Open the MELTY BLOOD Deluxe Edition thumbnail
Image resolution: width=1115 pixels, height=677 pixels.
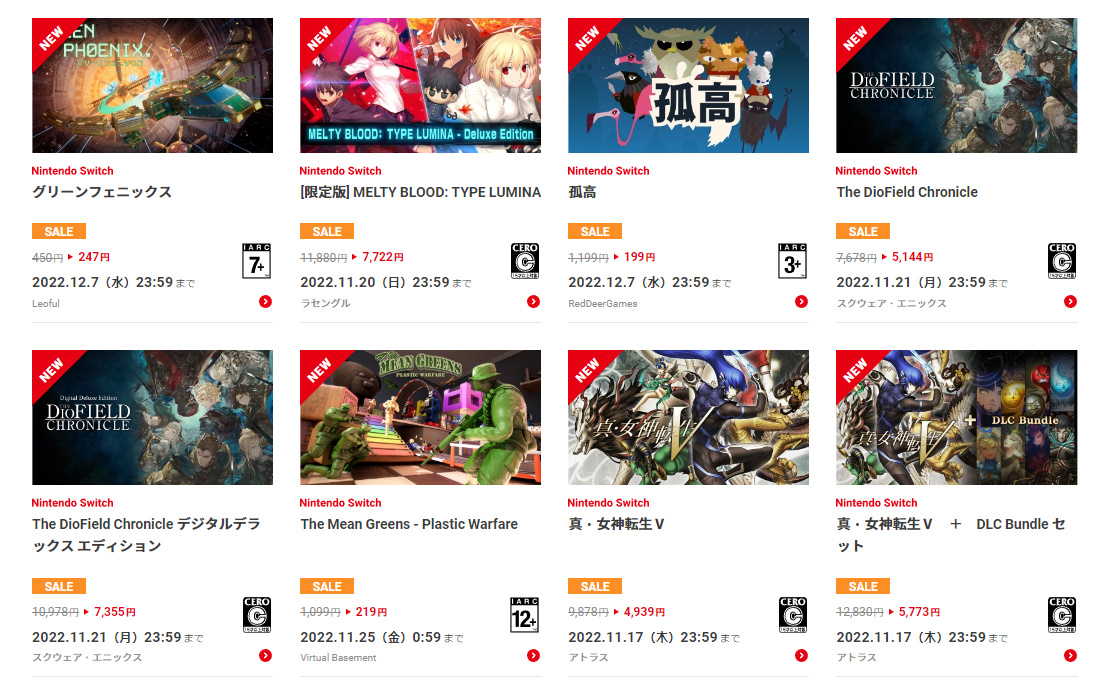pos(420,85)
